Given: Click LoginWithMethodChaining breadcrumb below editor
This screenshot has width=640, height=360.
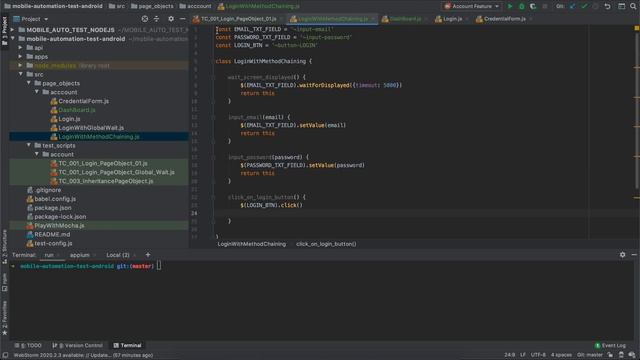Looking at the screenshot, I should click(x=251, y=244).
